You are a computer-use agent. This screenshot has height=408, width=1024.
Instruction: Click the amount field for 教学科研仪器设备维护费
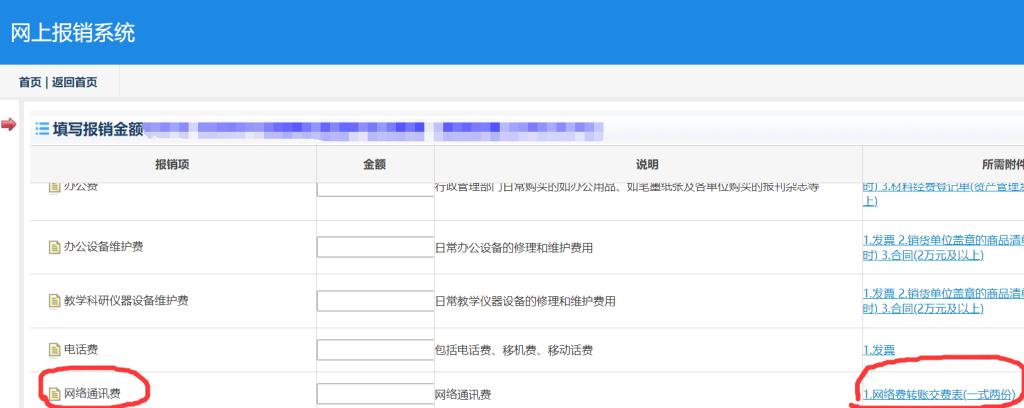[376, 301]
